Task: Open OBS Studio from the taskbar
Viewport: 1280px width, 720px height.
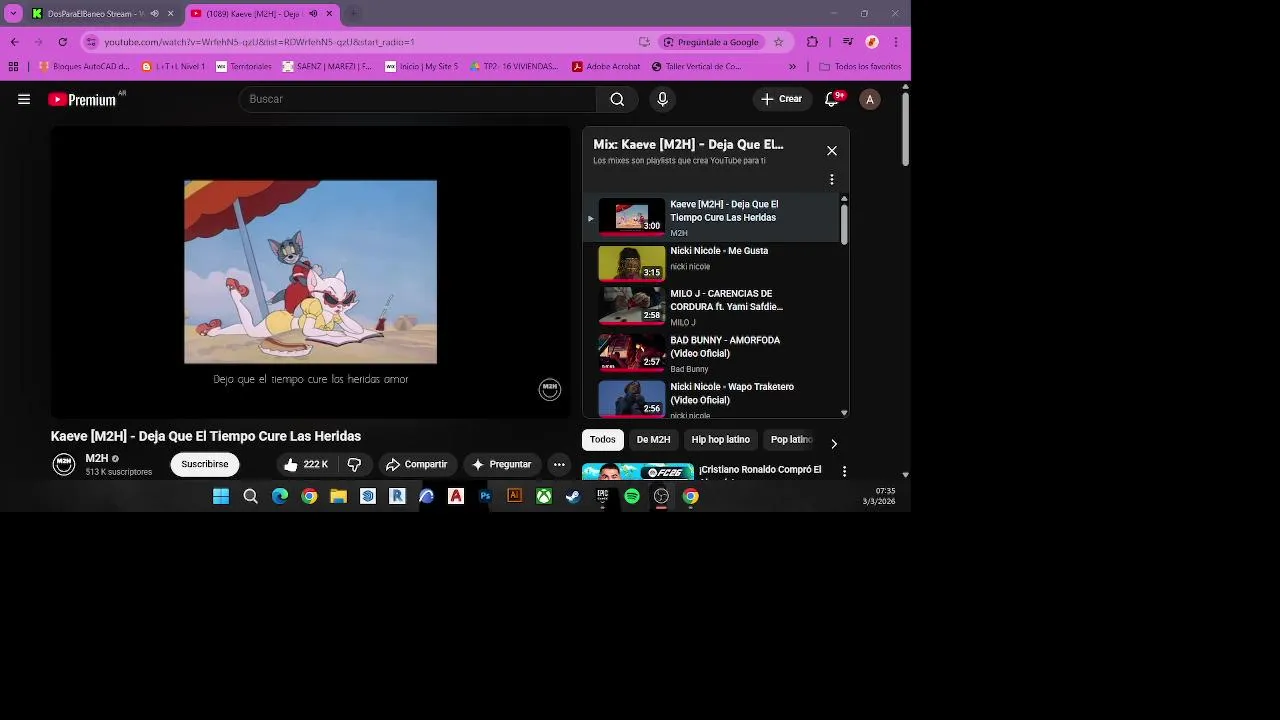Action: click(661, 496)
